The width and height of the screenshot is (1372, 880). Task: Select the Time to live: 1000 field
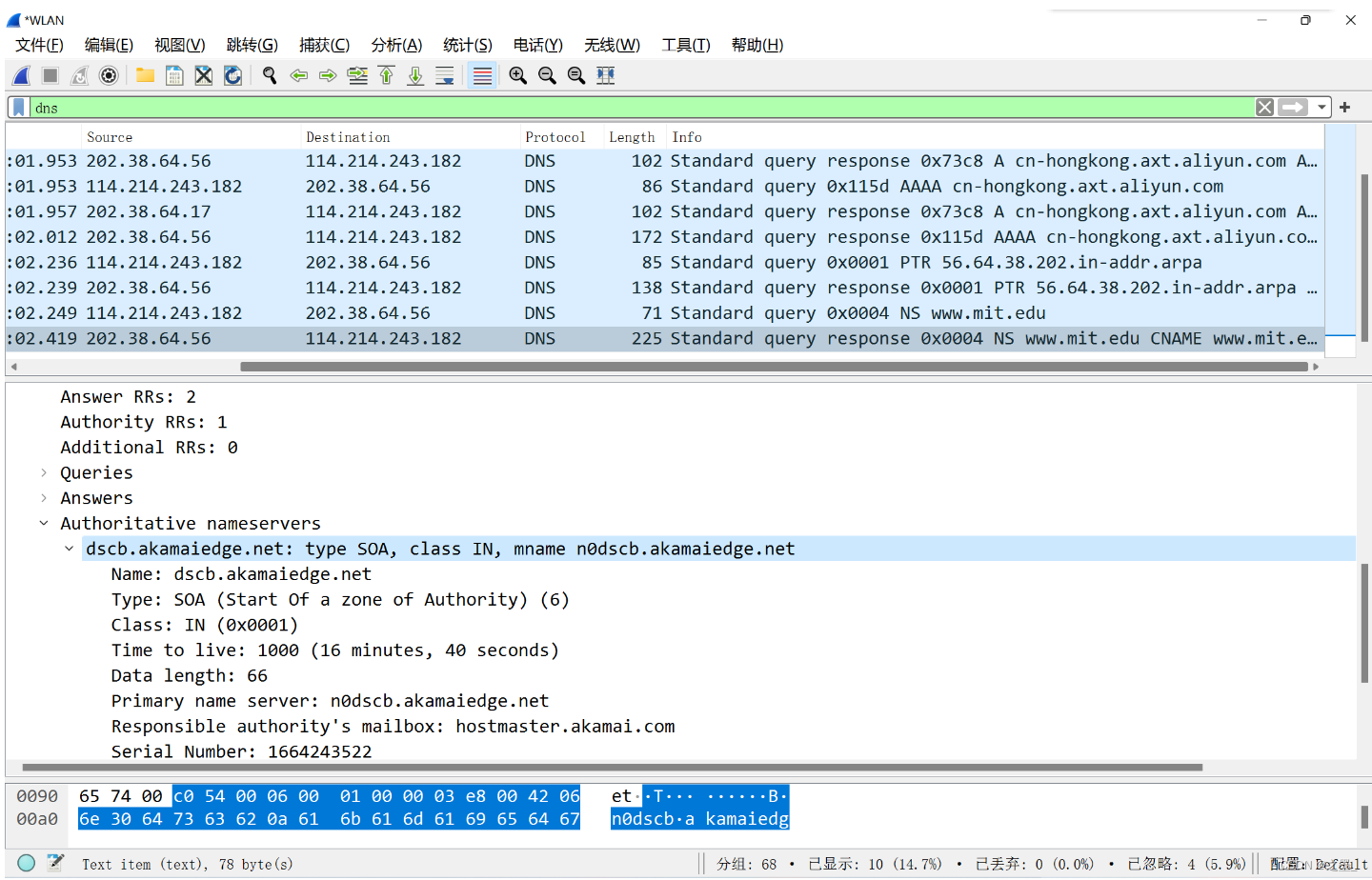pyautogui.click(x=334, y=650)
